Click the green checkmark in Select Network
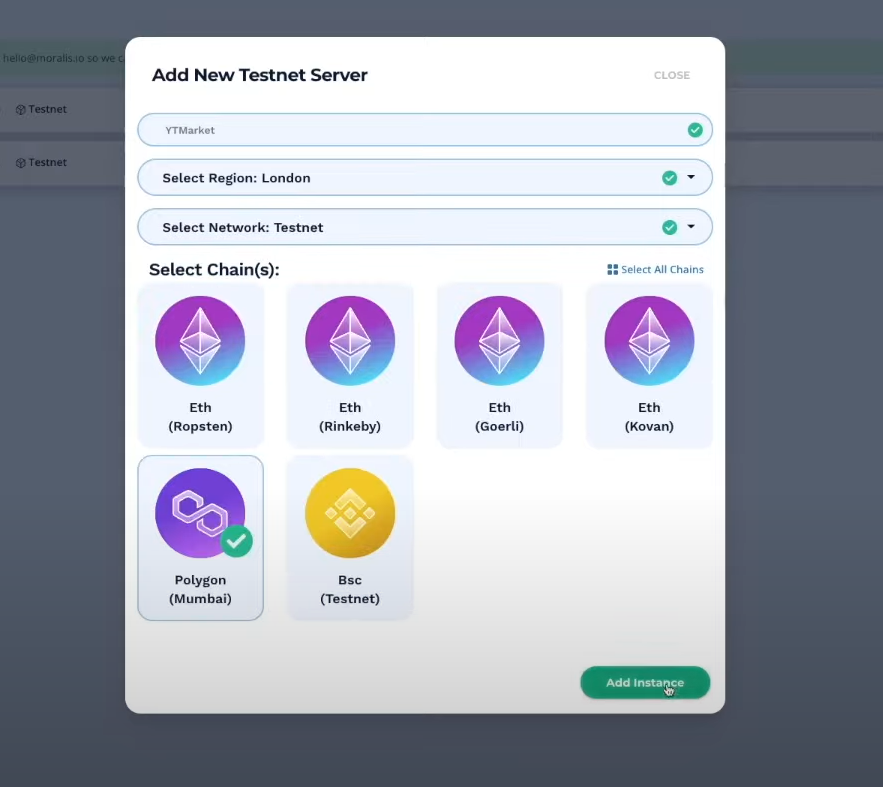 [x=670, y=227]
